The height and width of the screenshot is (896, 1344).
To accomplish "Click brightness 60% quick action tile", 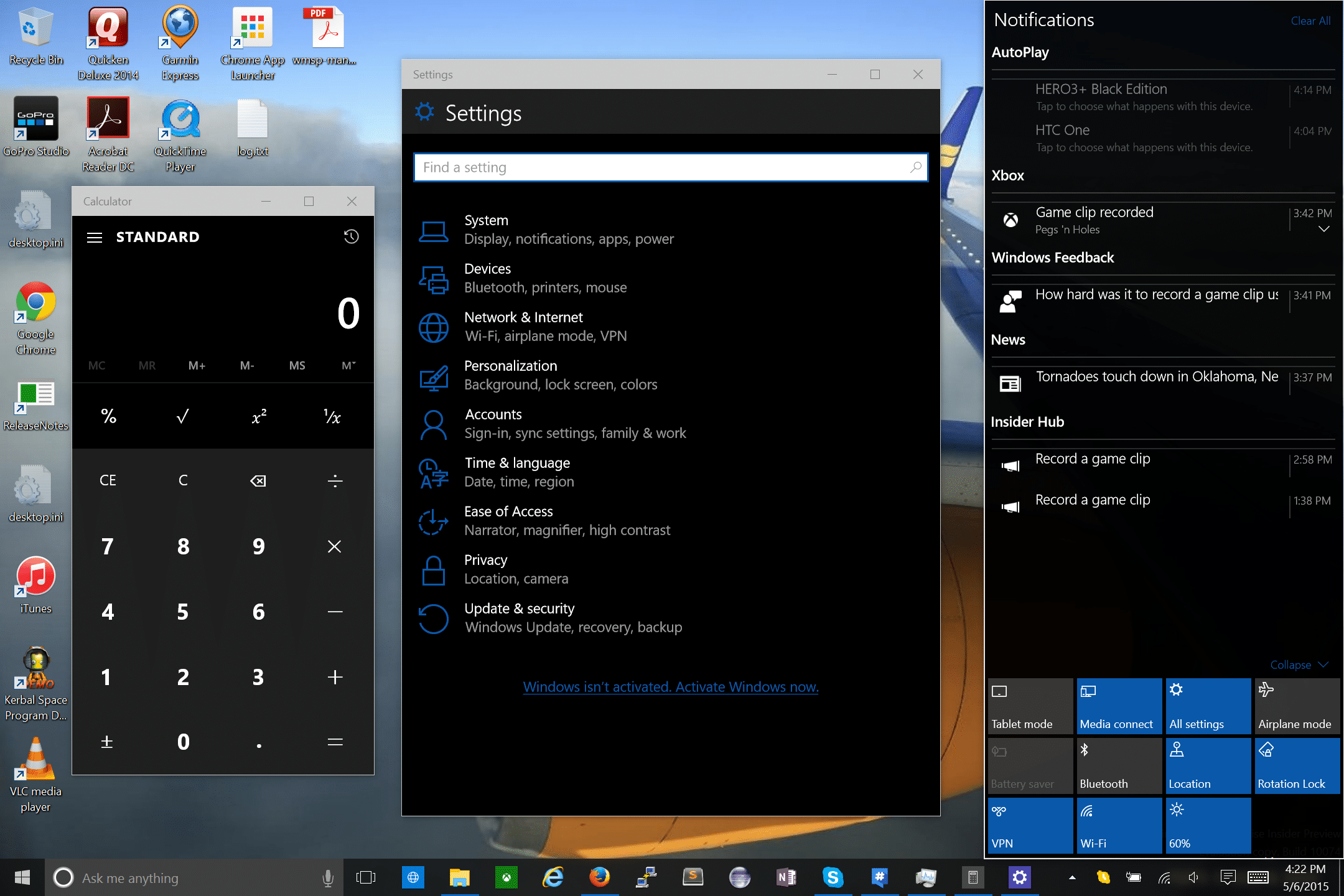I will tap(1208, 826).
